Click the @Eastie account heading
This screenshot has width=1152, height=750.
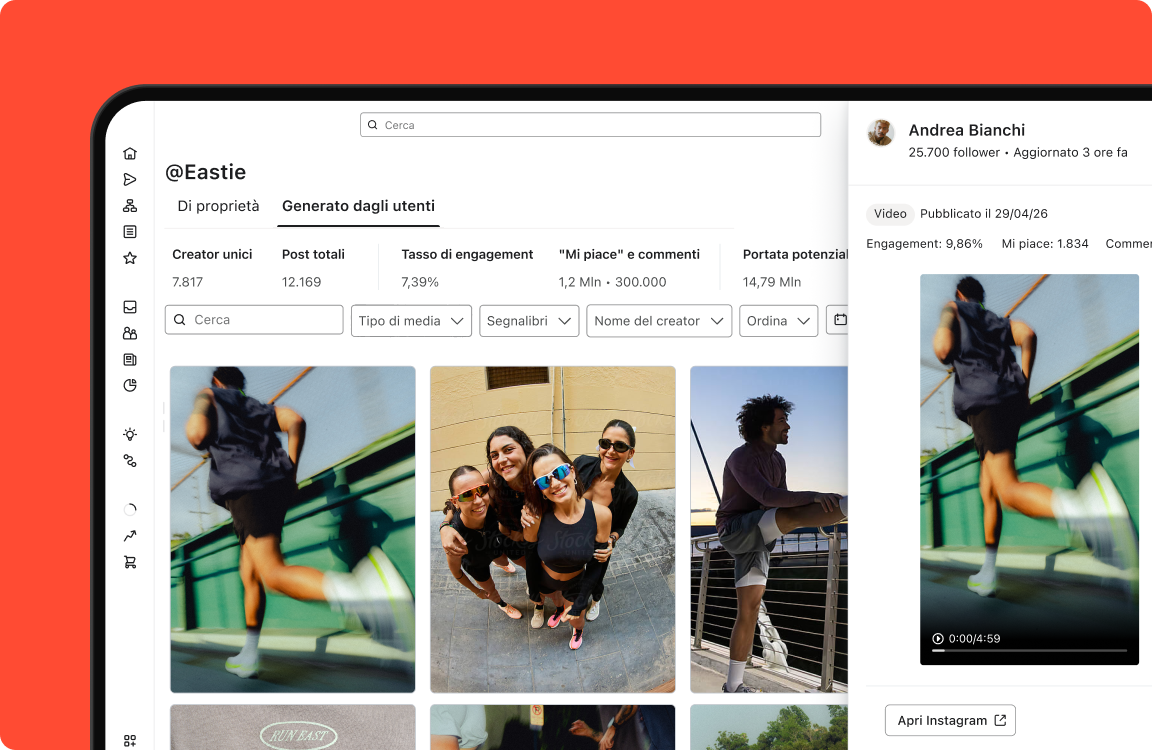206,172
